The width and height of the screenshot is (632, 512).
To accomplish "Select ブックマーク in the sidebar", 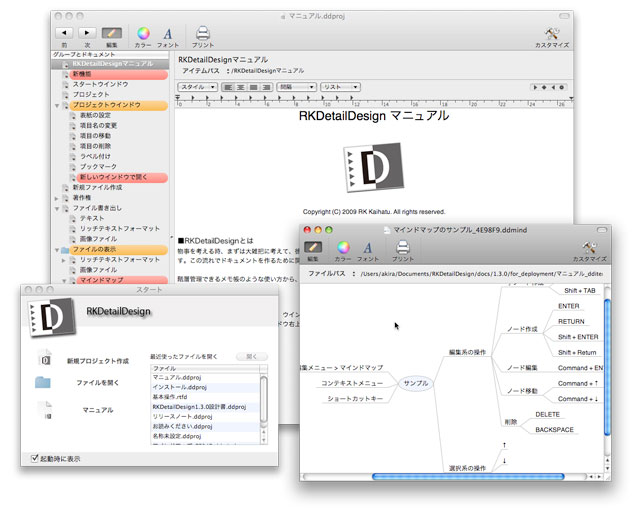I will point(98,167).
